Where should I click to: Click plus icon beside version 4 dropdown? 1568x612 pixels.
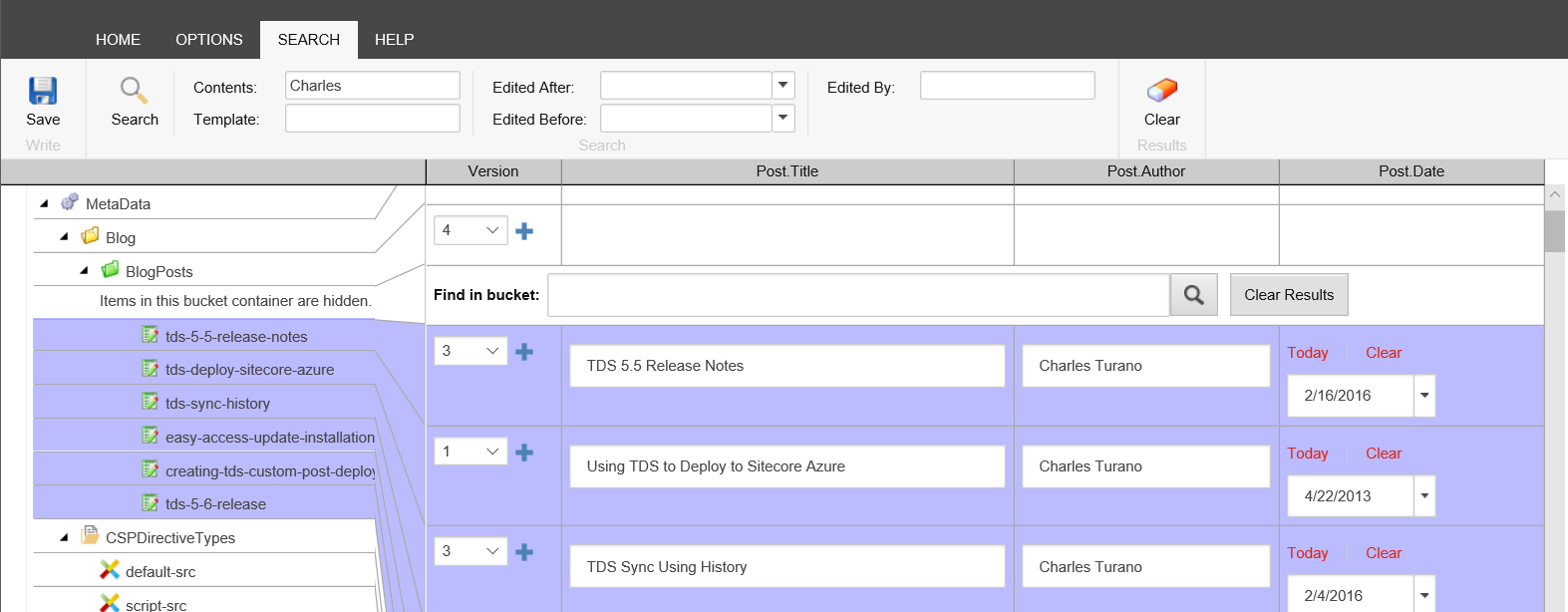click(524, 231)
